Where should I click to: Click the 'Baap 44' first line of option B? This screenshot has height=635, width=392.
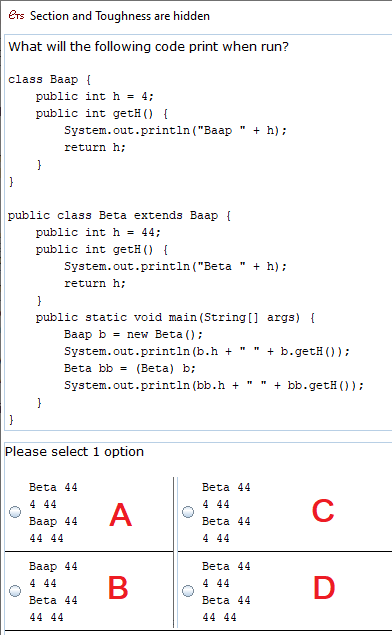pyautogui.click(x=53, y=566)
